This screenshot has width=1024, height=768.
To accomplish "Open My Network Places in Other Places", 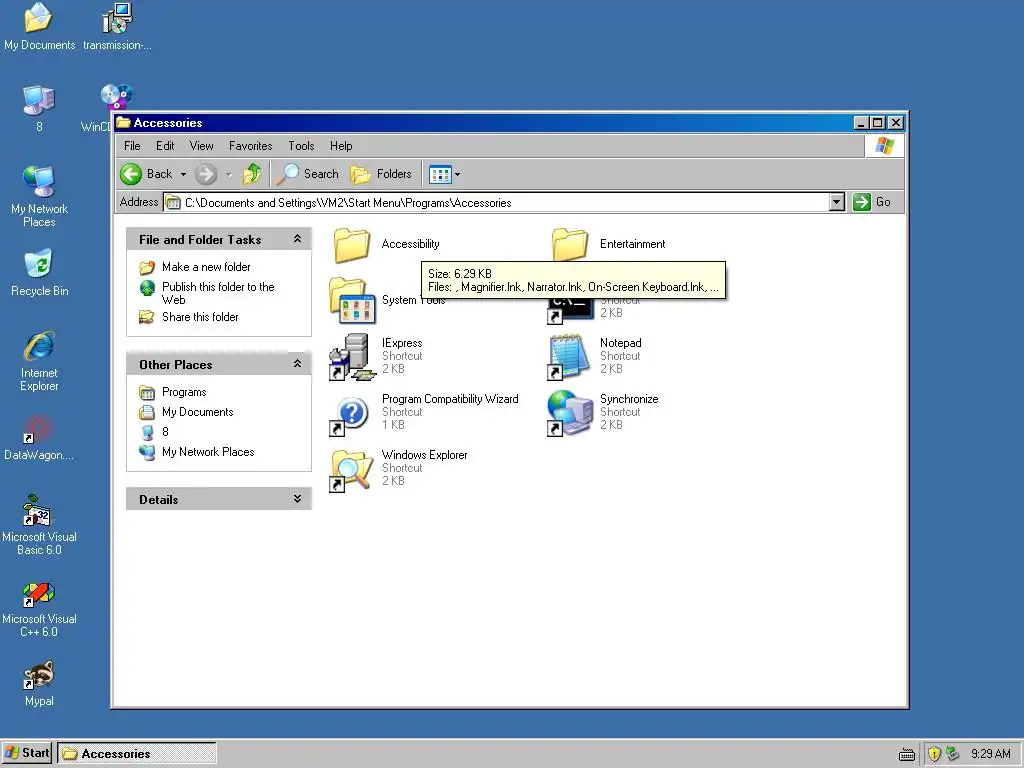I will 208,452.
